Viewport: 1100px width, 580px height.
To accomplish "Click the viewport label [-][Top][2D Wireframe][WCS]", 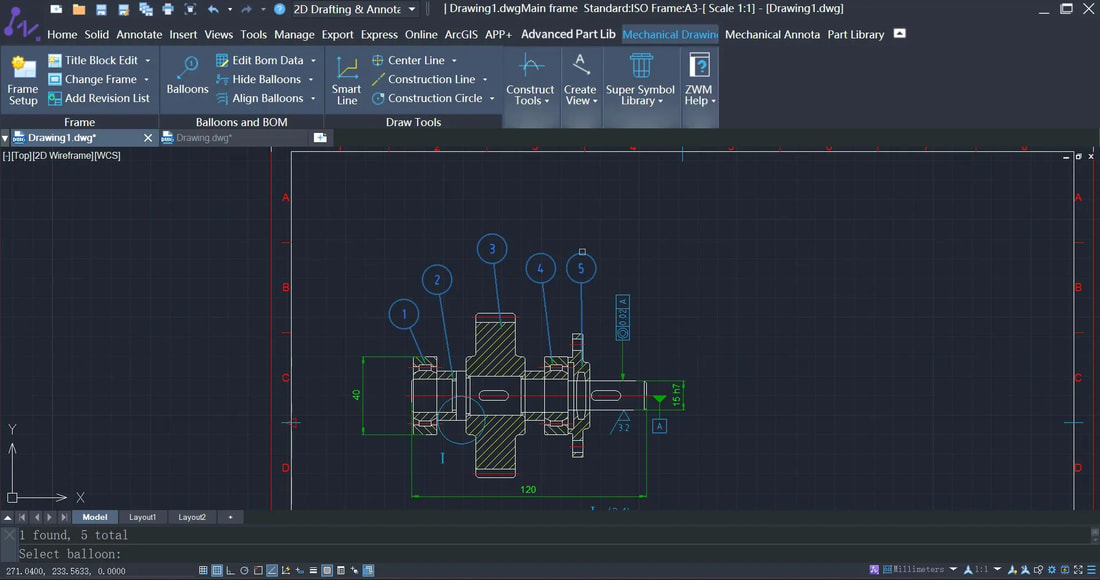I will point(61,156).
